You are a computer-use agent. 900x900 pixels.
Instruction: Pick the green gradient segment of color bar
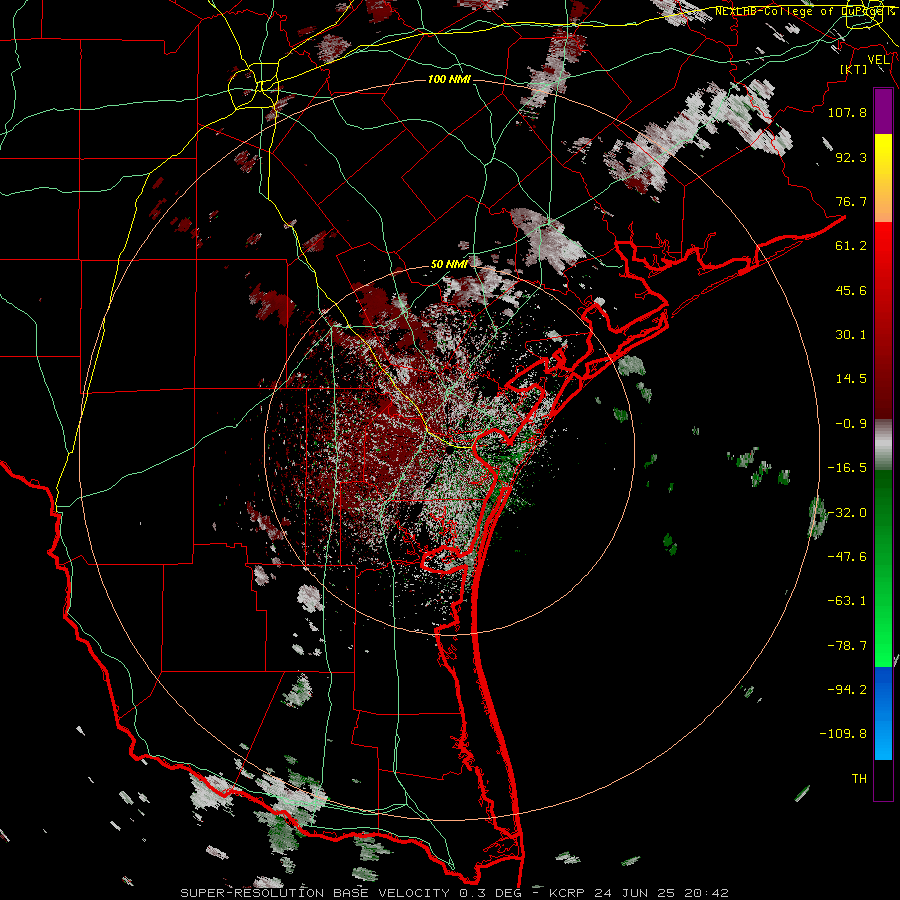click(883, 568)
